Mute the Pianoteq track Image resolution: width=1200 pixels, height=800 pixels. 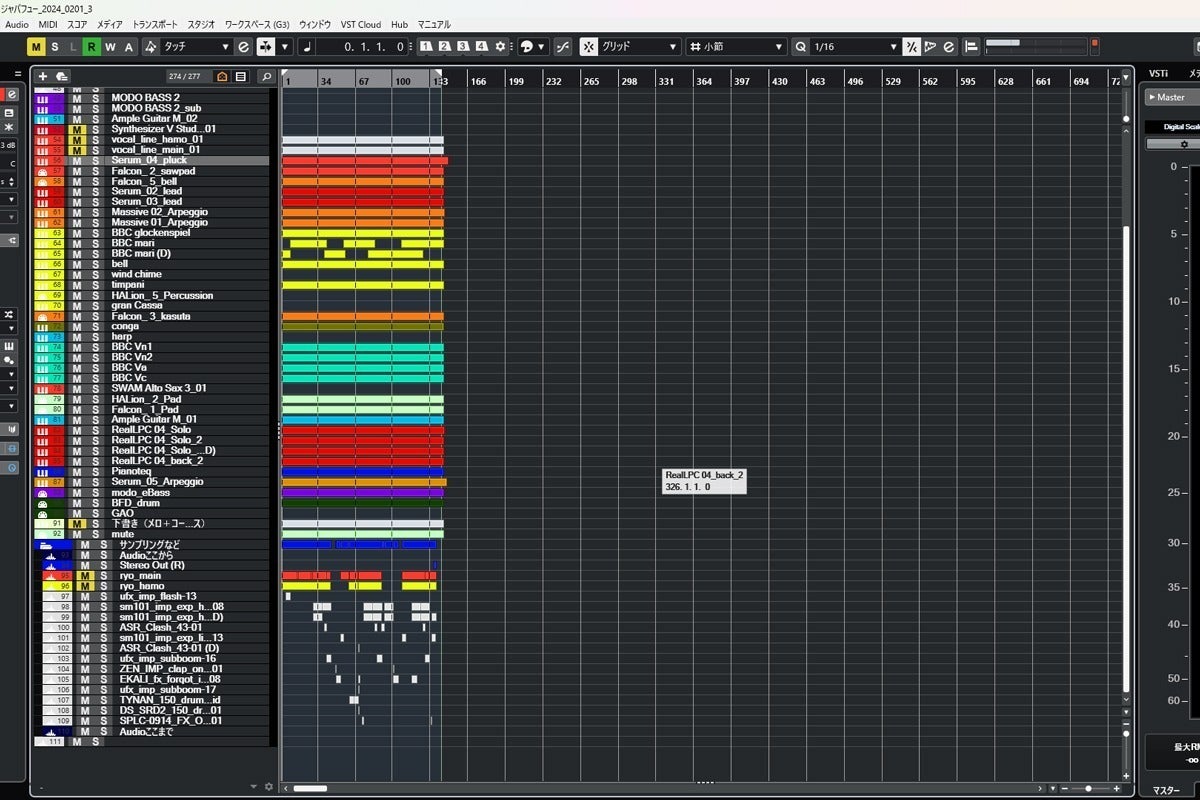[76, 471]
